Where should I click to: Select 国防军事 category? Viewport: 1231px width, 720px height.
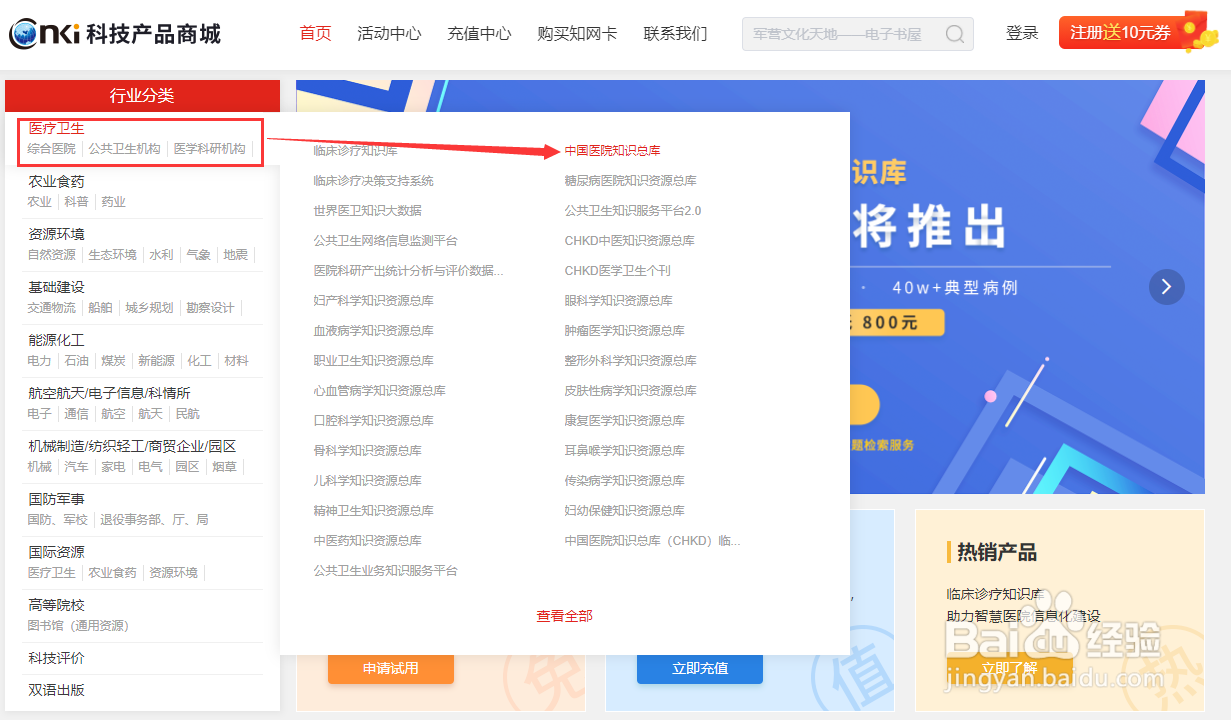pos(57,499)
